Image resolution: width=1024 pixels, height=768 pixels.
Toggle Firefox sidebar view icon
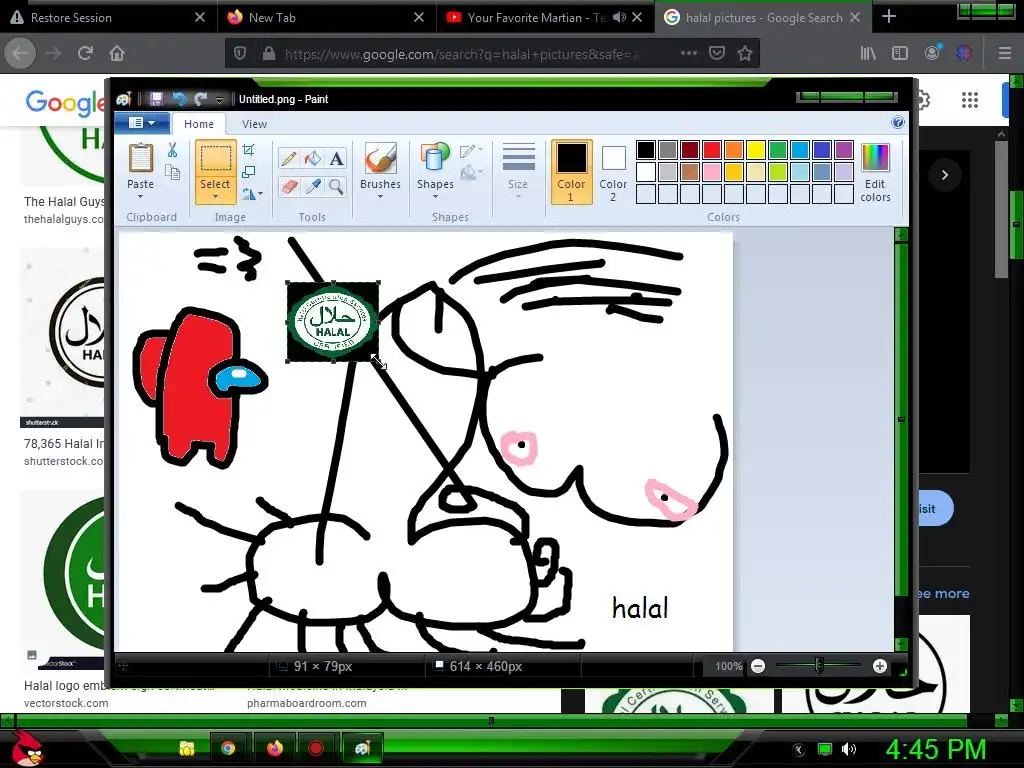click(900, 54)
